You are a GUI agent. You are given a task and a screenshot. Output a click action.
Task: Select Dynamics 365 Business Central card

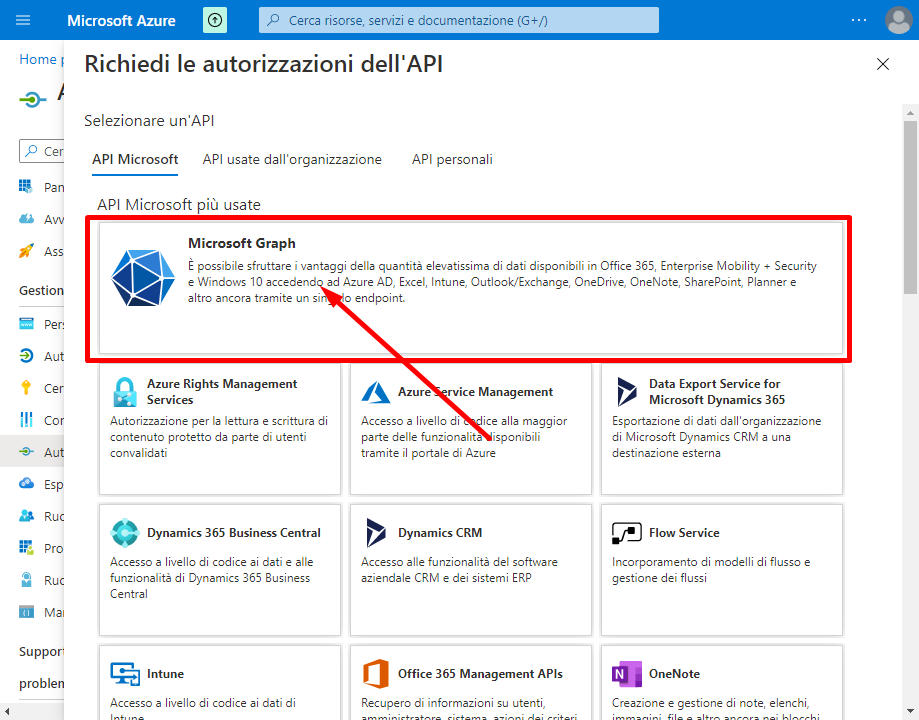tap(220, 570)
